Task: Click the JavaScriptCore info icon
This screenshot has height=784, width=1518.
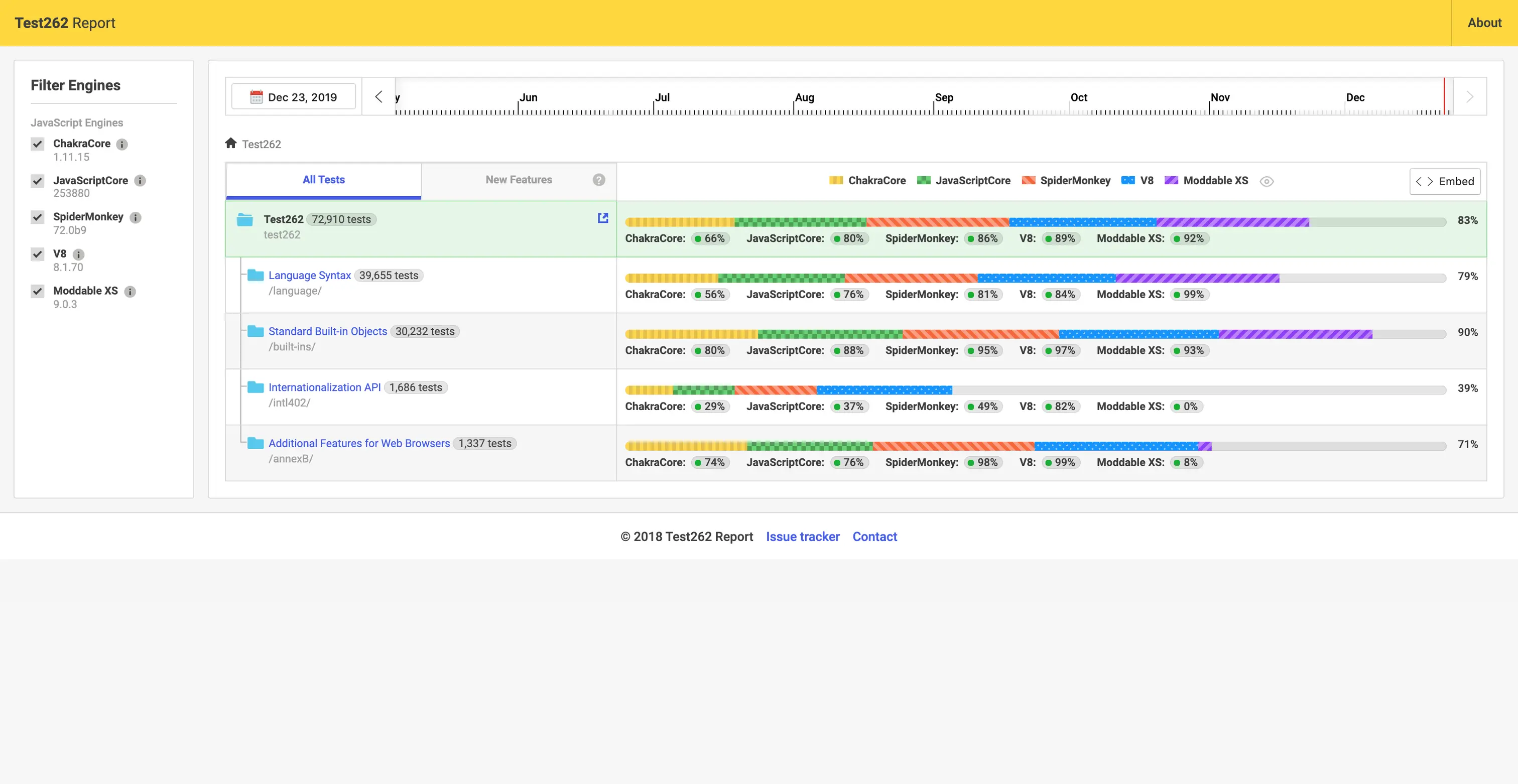Action: (140, 181)
